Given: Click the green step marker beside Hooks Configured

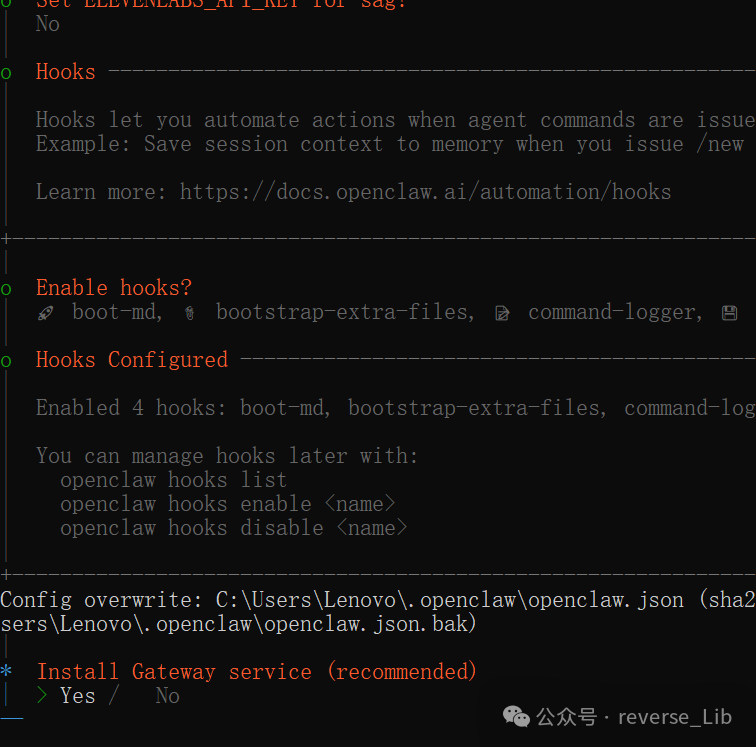Looking at the screenshot, I should click(x=6, y=361).
